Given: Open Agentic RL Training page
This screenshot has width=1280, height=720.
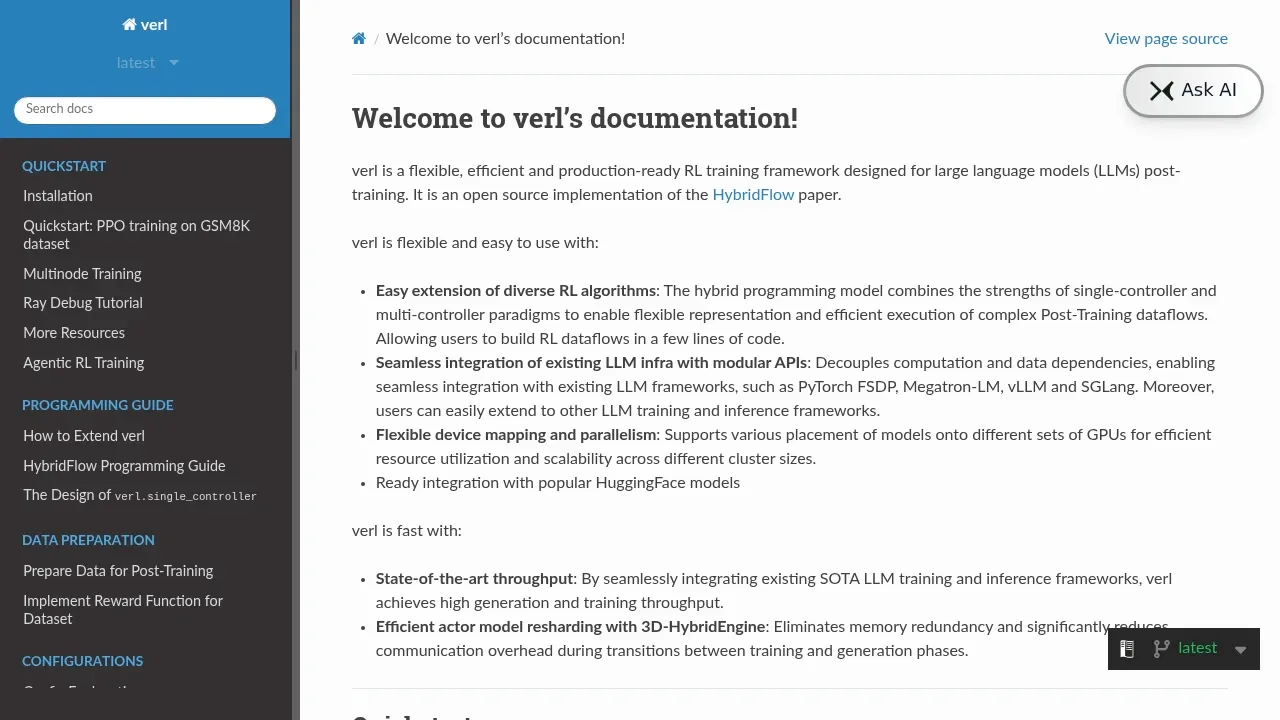Looking at the screenshot, I should click(84, 363).
